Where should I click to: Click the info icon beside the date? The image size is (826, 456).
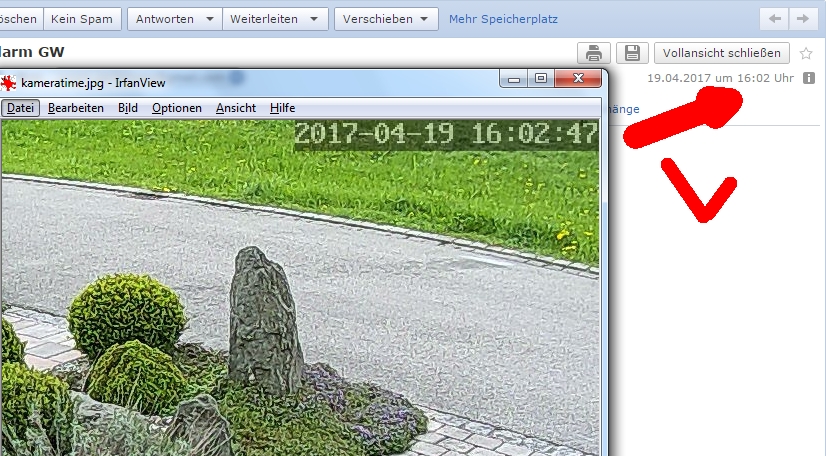(x=809, y=78)
